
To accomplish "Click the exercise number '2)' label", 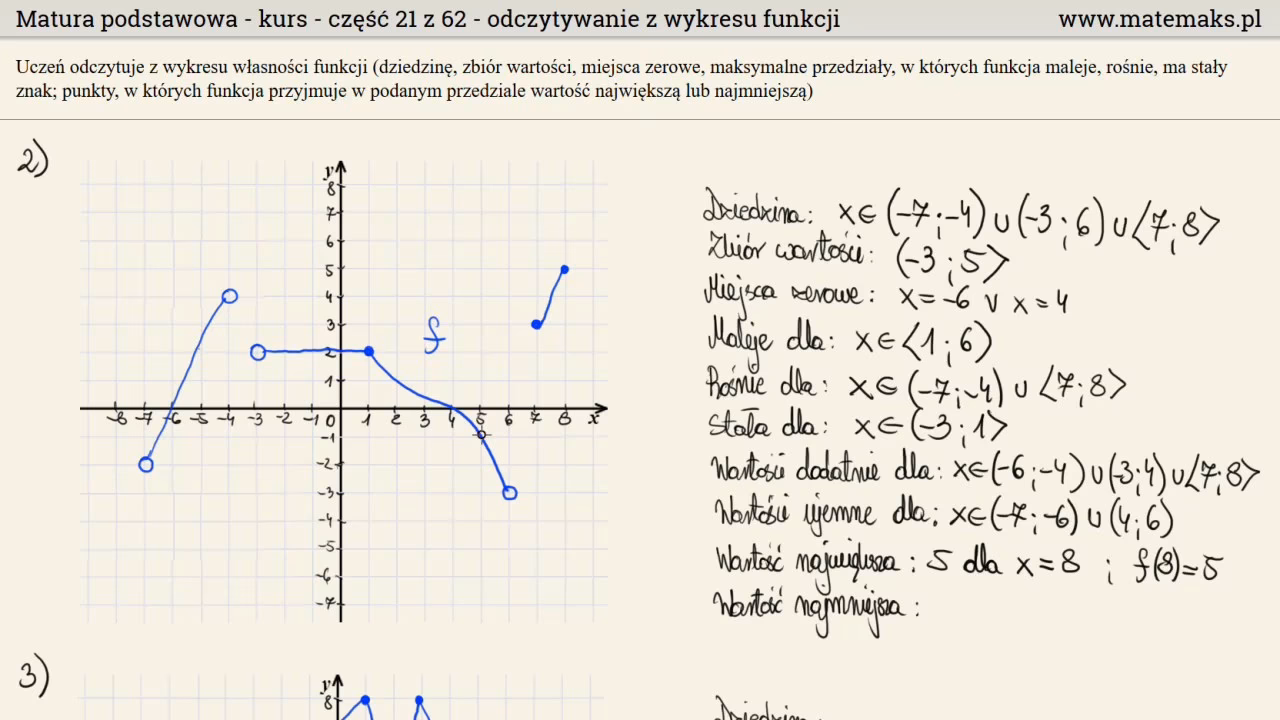I will click(33, 160).
